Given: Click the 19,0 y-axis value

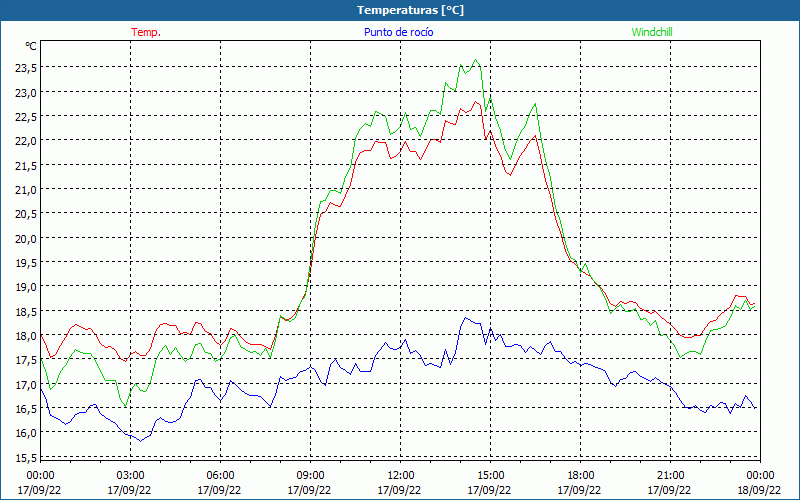Looking at the screenshot, I should point(26,288).
